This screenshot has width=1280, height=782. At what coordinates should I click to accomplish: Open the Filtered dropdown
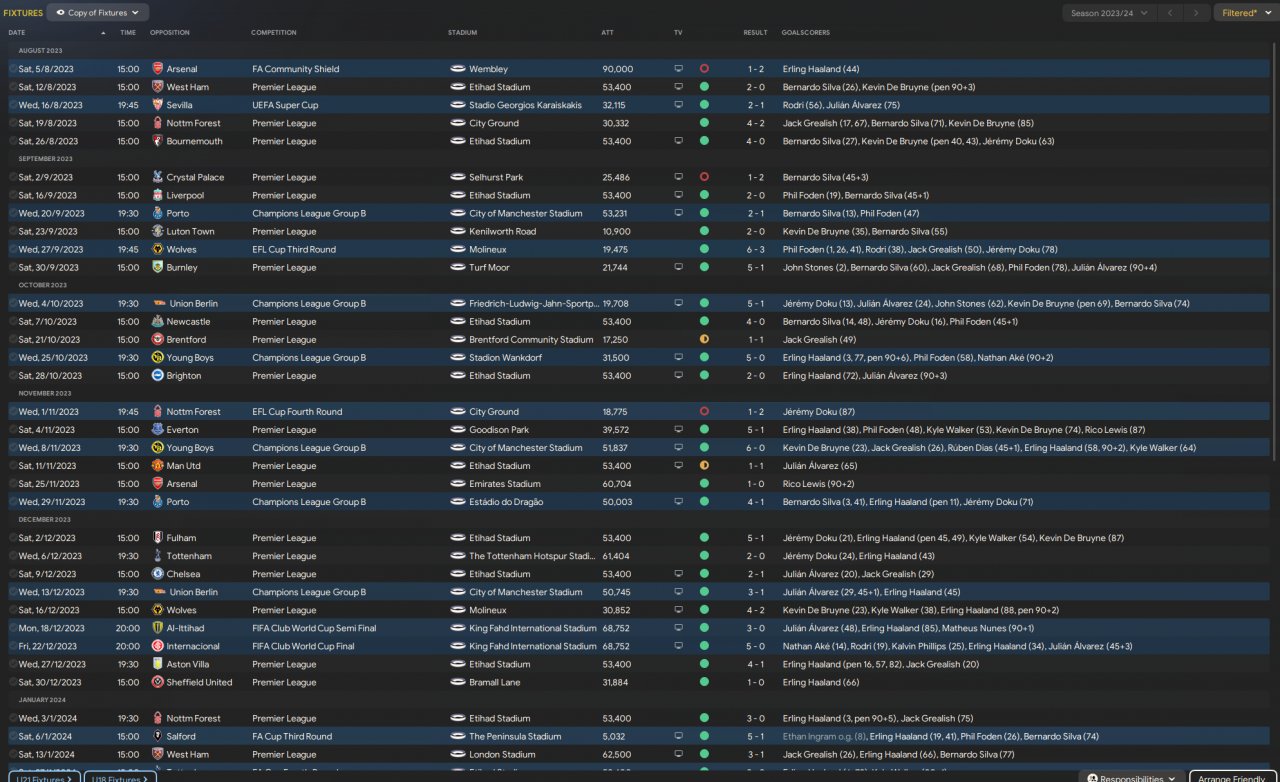click(x=1245, y=13)
